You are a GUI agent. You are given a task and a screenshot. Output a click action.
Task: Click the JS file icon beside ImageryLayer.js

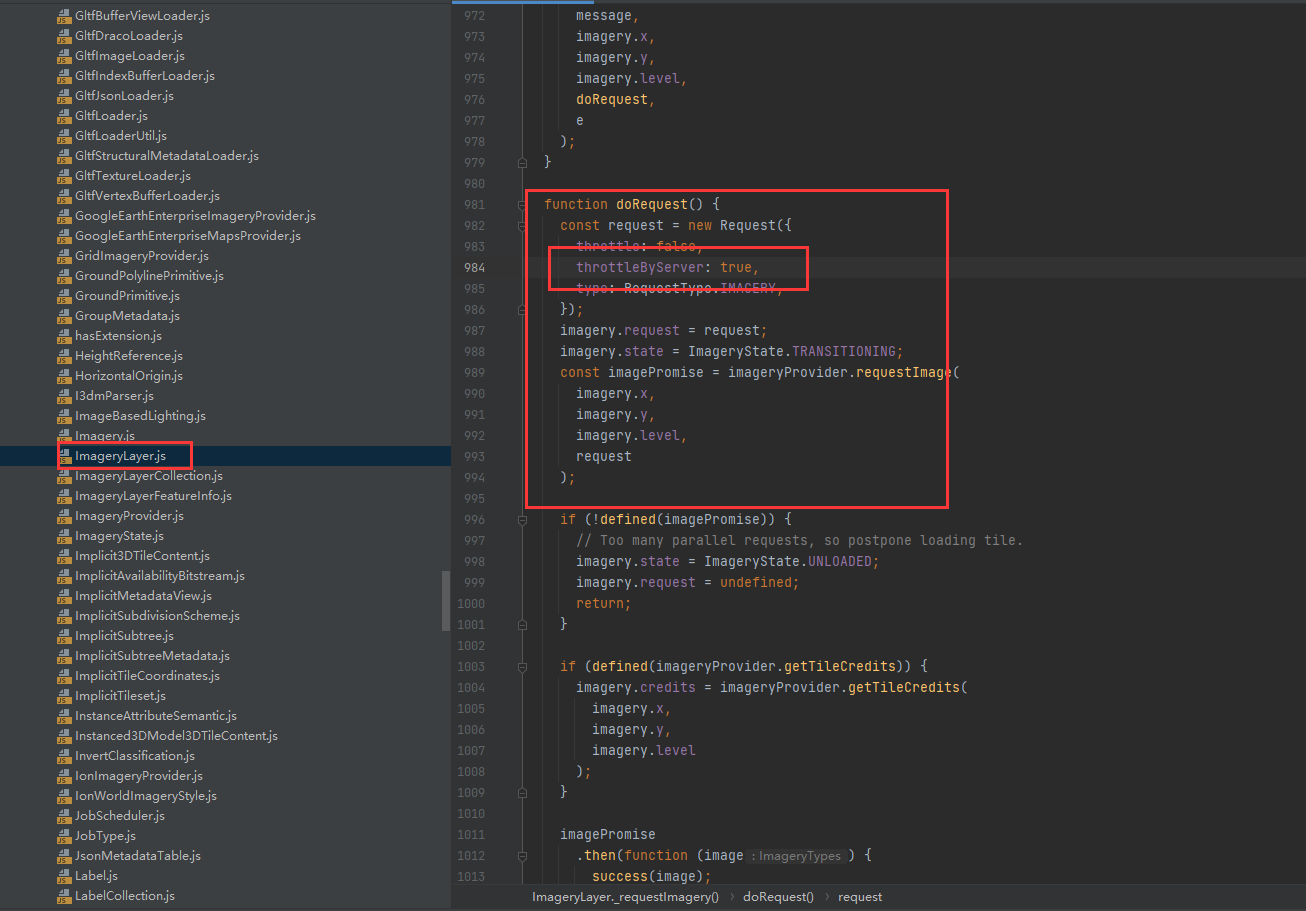pos(65,457)
